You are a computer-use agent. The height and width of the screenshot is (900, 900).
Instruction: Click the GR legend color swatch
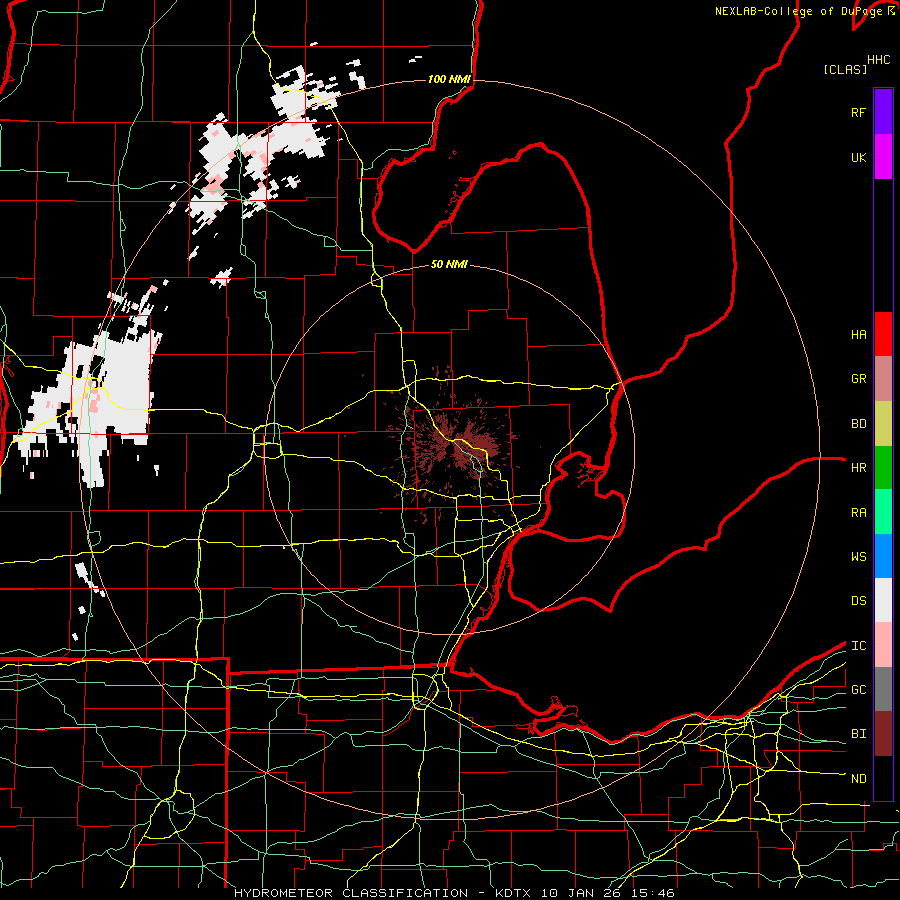click(883, 378)
